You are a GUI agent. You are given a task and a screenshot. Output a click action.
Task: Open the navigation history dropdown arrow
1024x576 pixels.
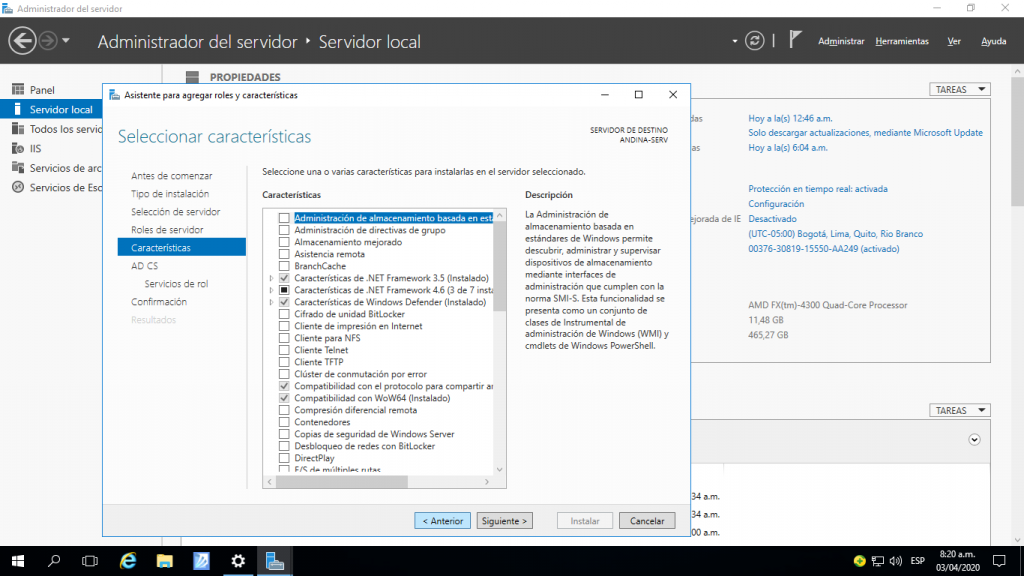66,40
